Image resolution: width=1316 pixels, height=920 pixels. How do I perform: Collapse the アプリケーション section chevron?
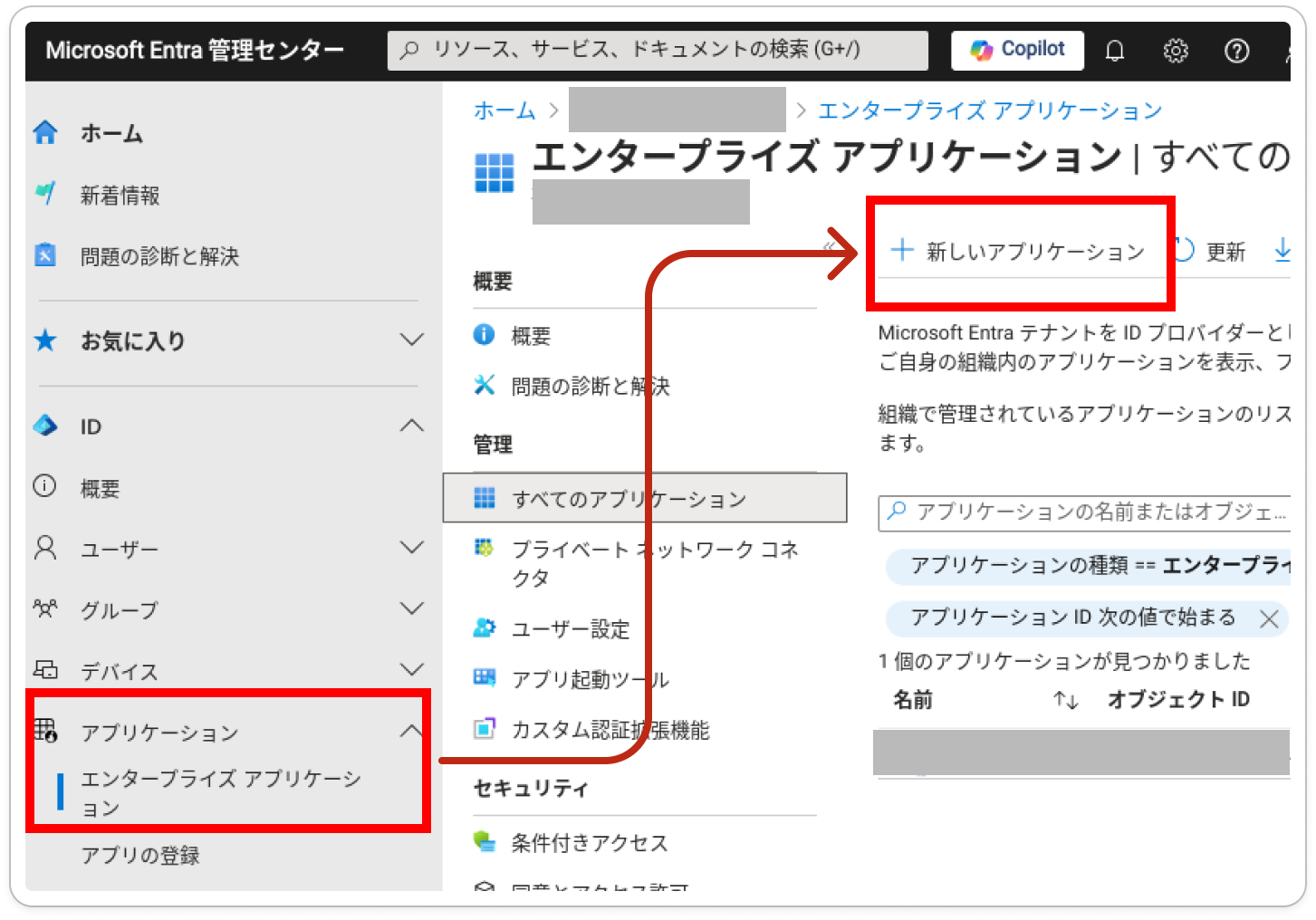coord(412,730)
